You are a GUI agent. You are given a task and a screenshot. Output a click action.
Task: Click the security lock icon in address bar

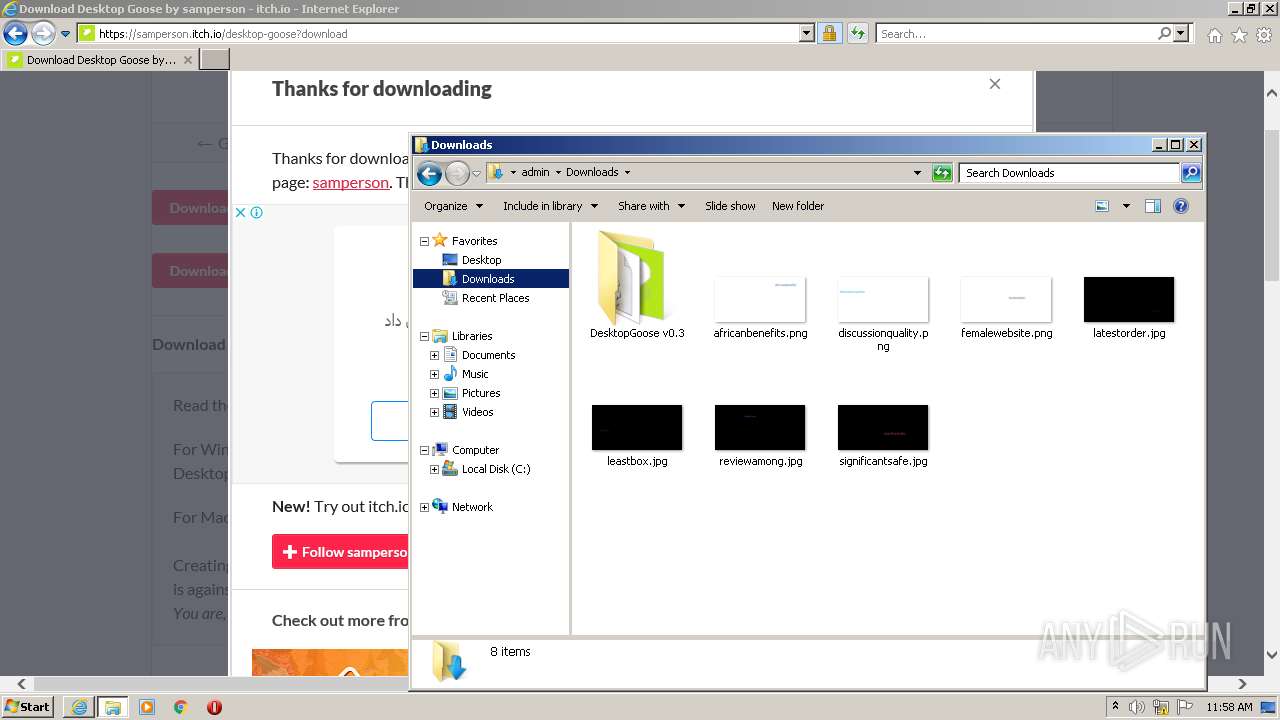829,33
